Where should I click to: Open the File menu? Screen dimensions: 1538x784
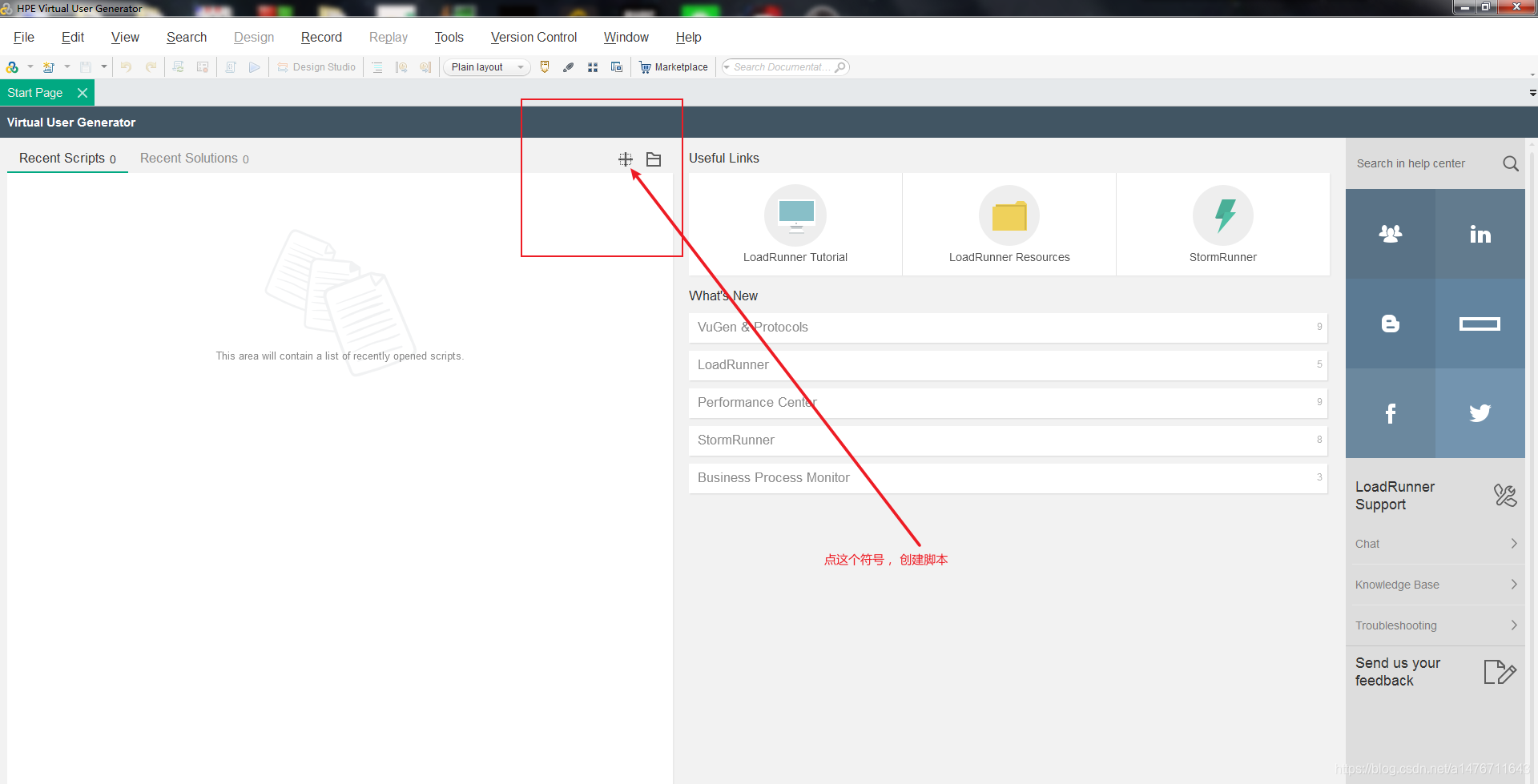coord(24,37)
